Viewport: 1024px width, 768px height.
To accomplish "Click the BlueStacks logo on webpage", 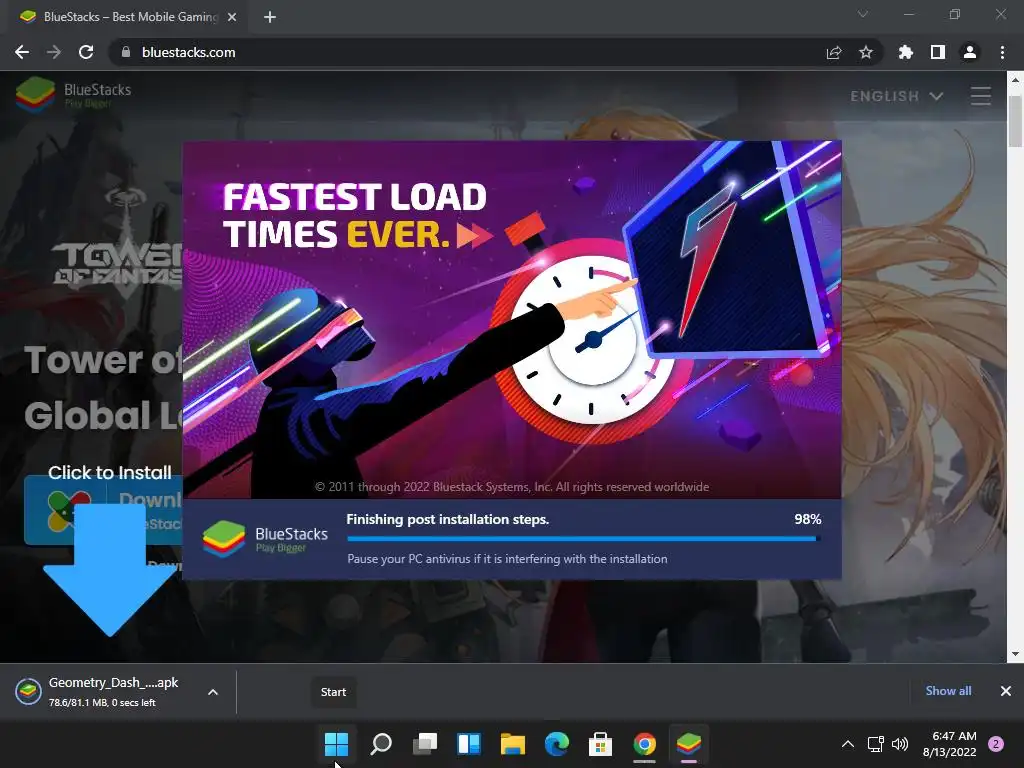I will point(74,95).
